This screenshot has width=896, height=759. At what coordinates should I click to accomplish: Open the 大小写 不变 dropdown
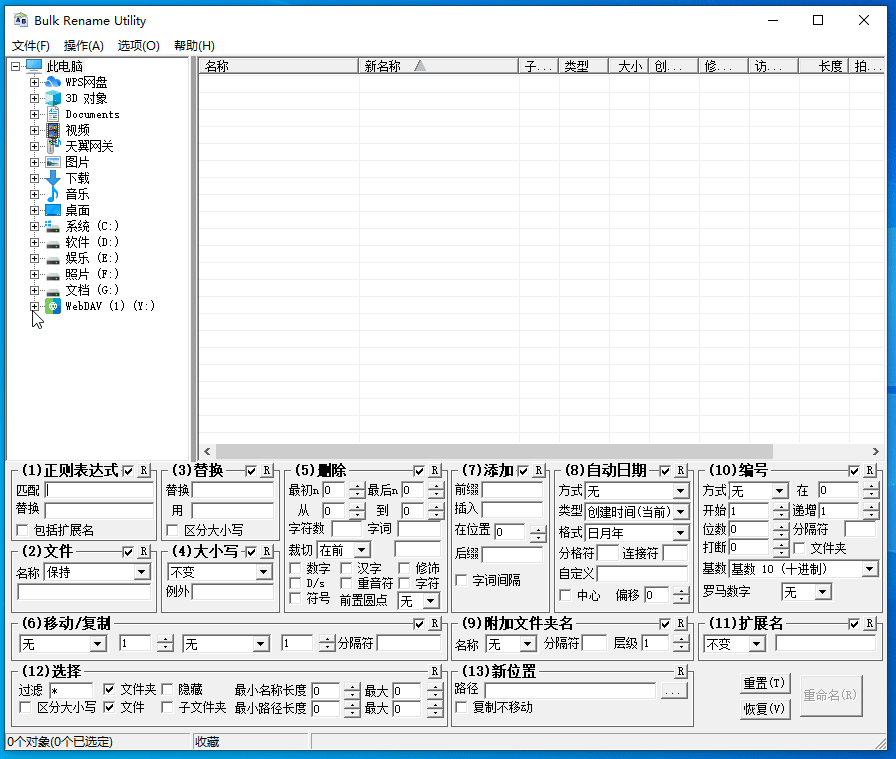click(x=263, y=572)
